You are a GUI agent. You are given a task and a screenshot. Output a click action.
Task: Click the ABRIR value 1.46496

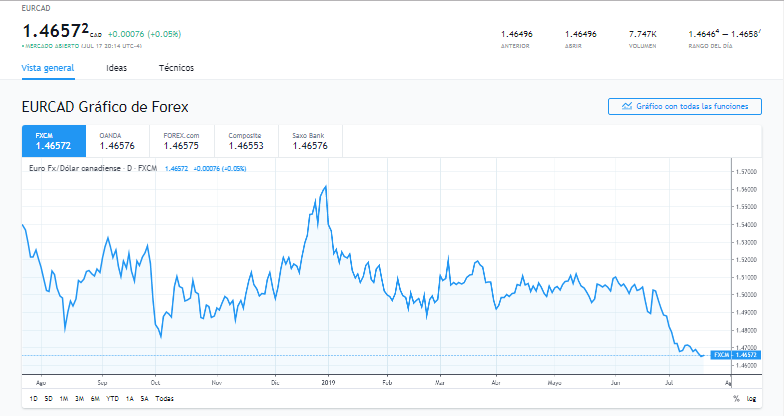580,34
